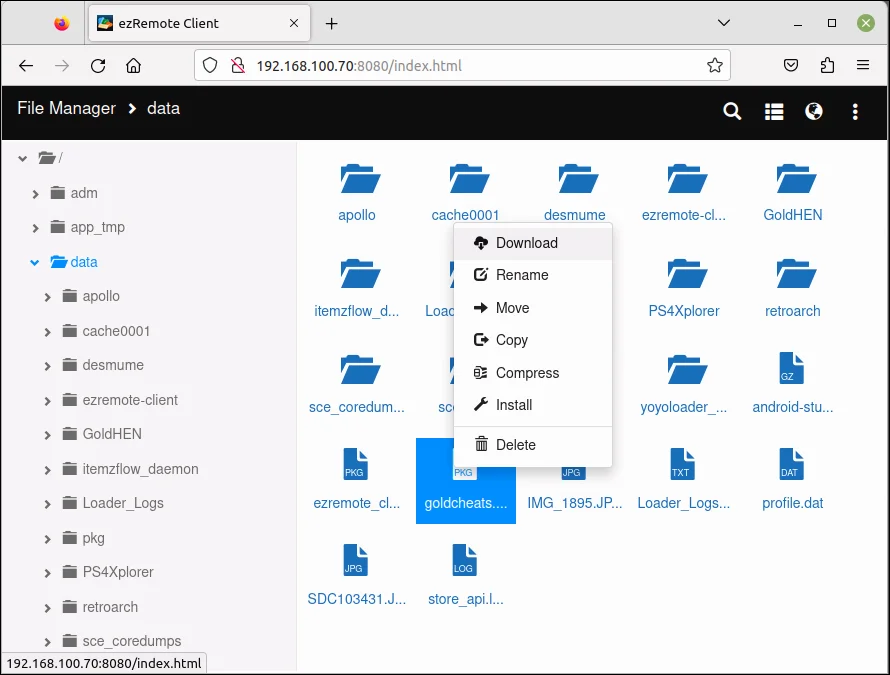890x675 pixels.
Task: Open language selector globe icon
Action: pyautogui.click(x=814, y=112)
